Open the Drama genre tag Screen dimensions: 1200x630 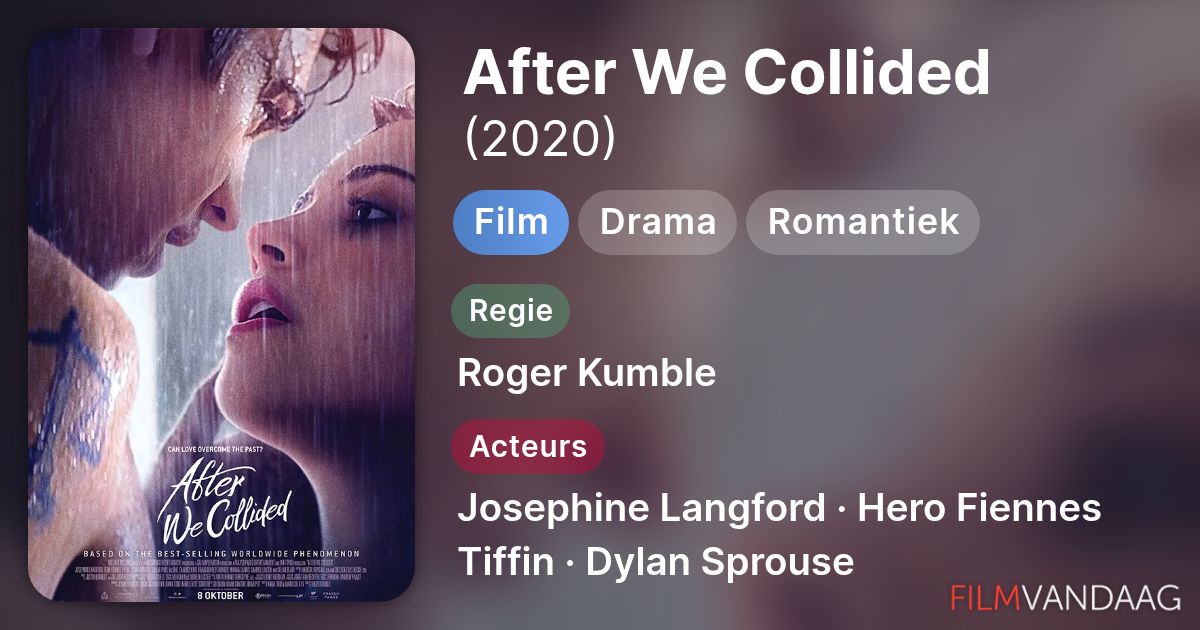point(657,222)
